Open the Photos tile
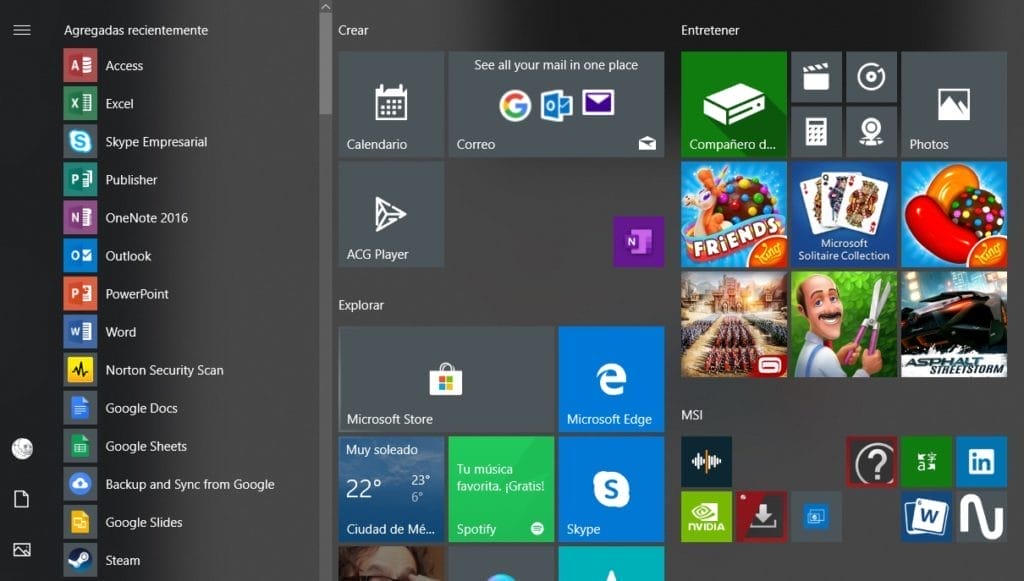The image size is (1024, 581). tap(953, 104)
